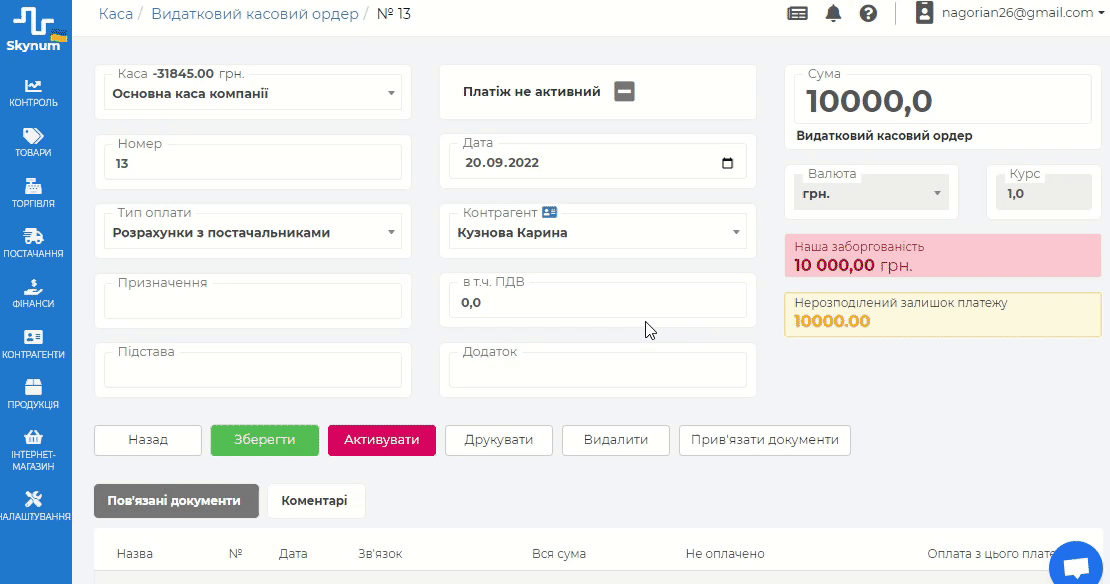This screenshot has height=584, width=1110.
Task: Expand the Тип оплати dropdown
Action: point(391,233)
